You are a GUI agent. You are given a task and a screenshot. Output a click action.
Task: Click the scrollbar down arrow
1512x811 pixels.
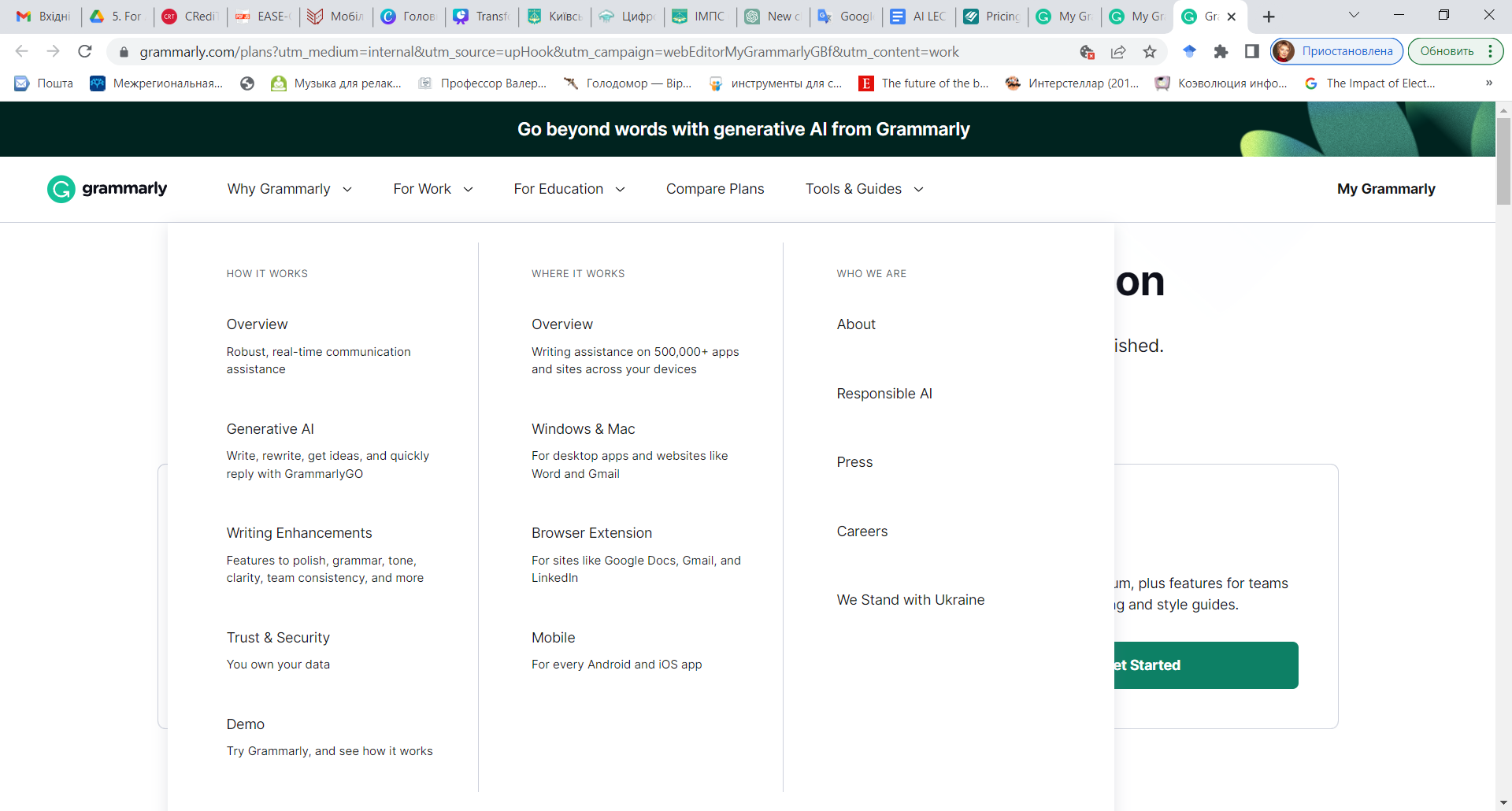[x=1503, y=803]
